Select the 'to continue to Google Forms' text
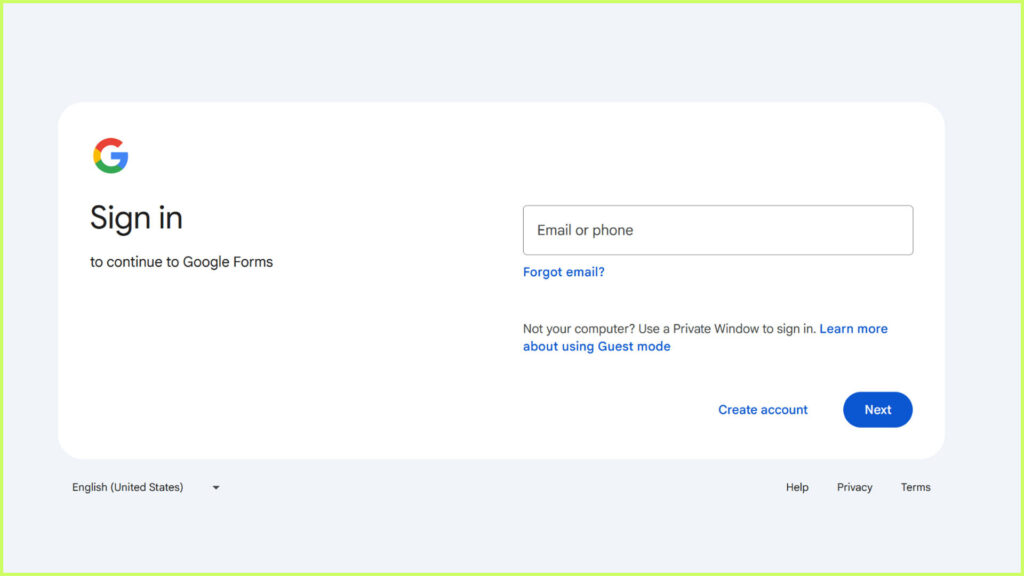Image resolution: width=1024 pixels, height=576 pixels. [x=182, y=262]
